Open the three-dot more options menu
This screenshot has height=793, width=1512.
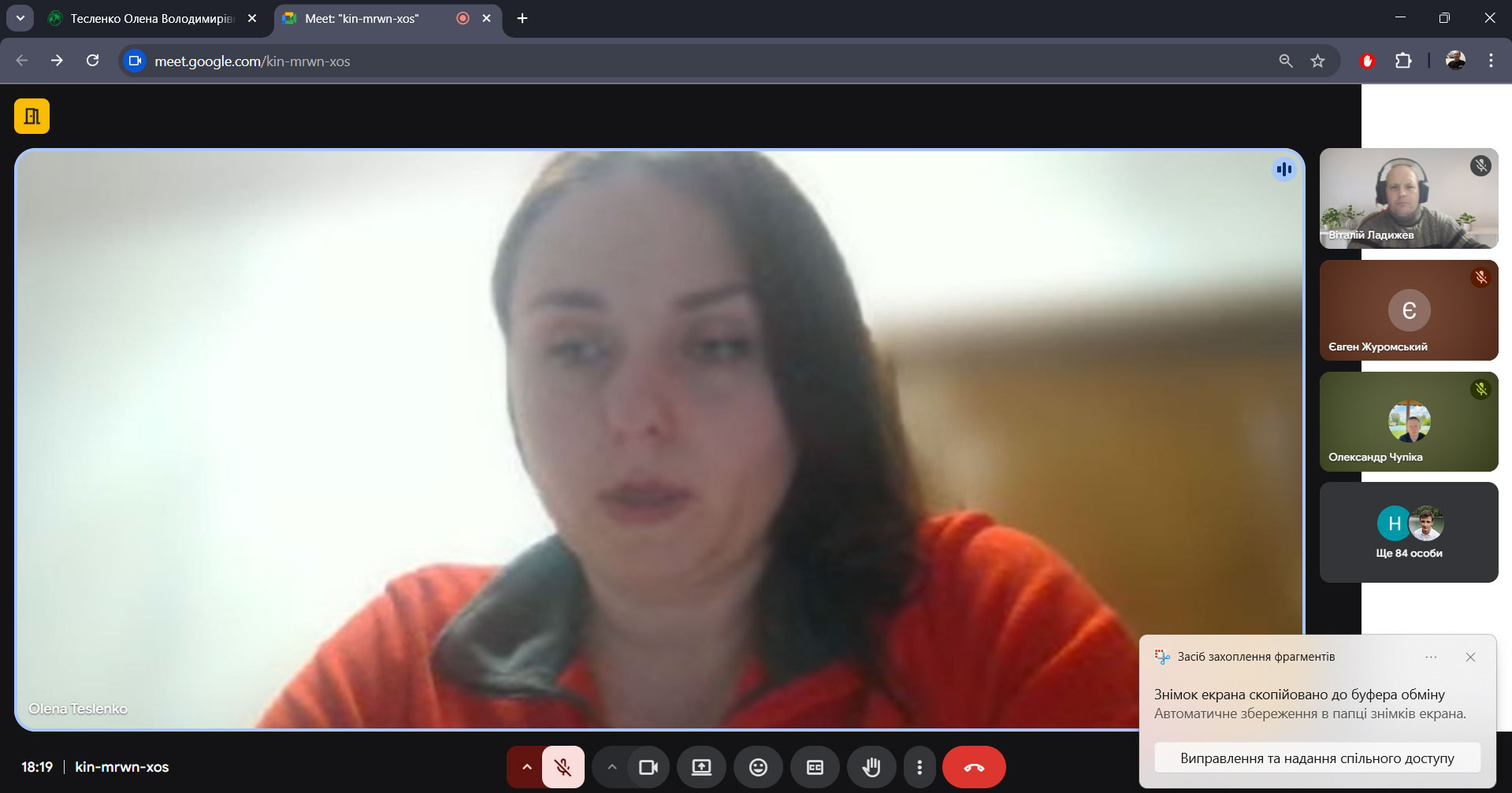pos(919,767)
